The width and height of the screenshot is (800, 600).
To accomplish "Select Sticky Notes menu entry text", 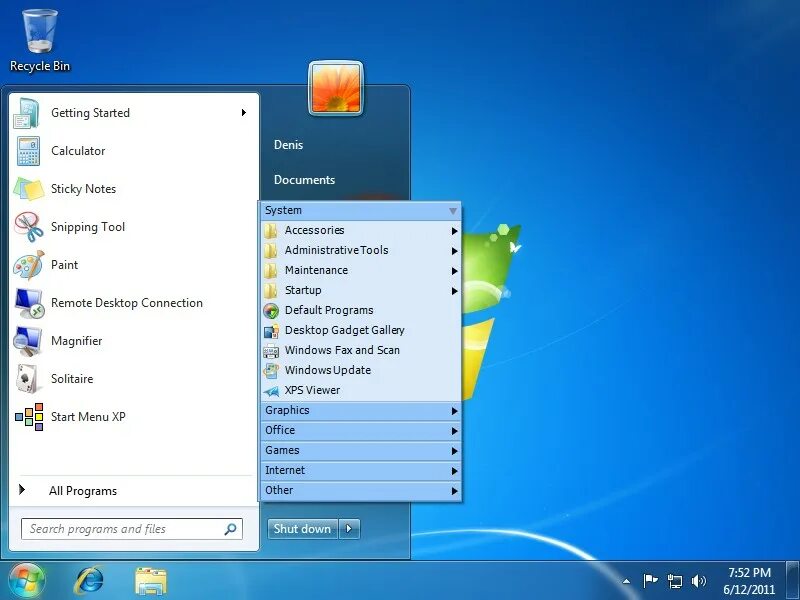I will (83, 189).
